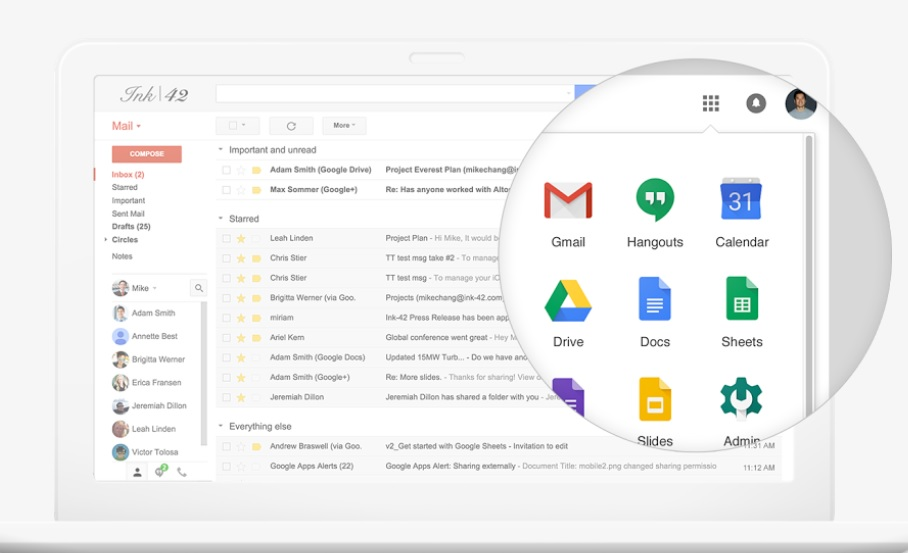Screen dimensions: 908x553
Task: Open chat with Erica Fransen
Action: pos(147,383)
